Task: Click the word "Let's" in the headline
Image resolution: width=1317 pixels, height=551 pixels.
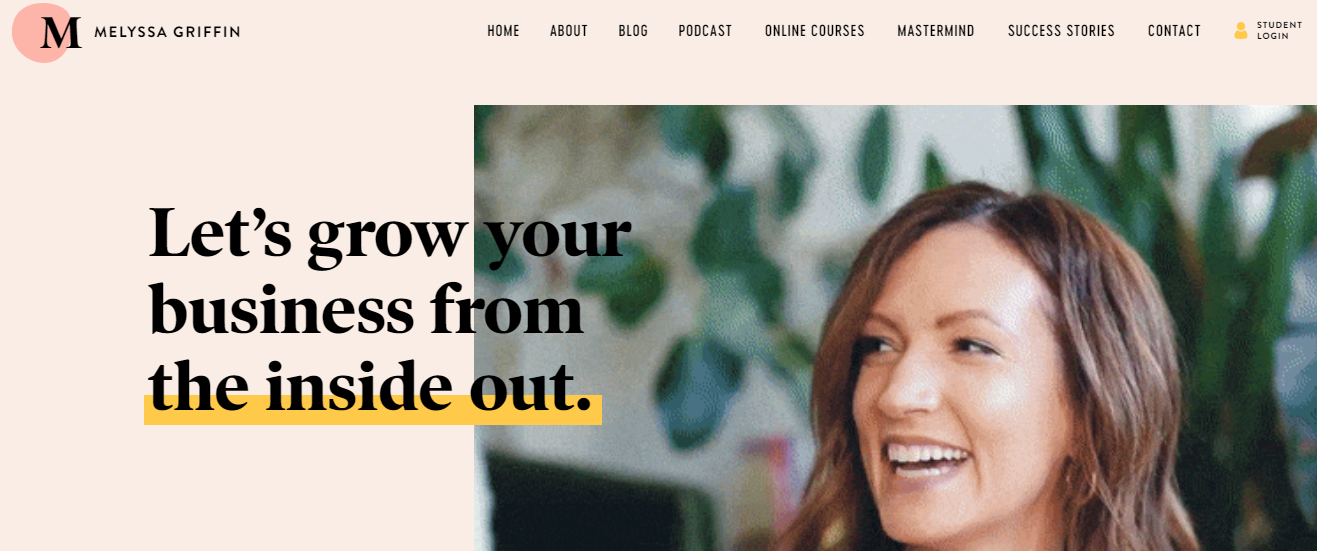Action: 220,232
